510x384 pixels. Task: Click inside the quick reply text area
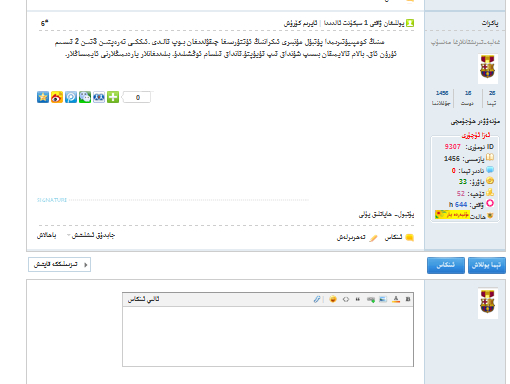(x=268, y=336)
